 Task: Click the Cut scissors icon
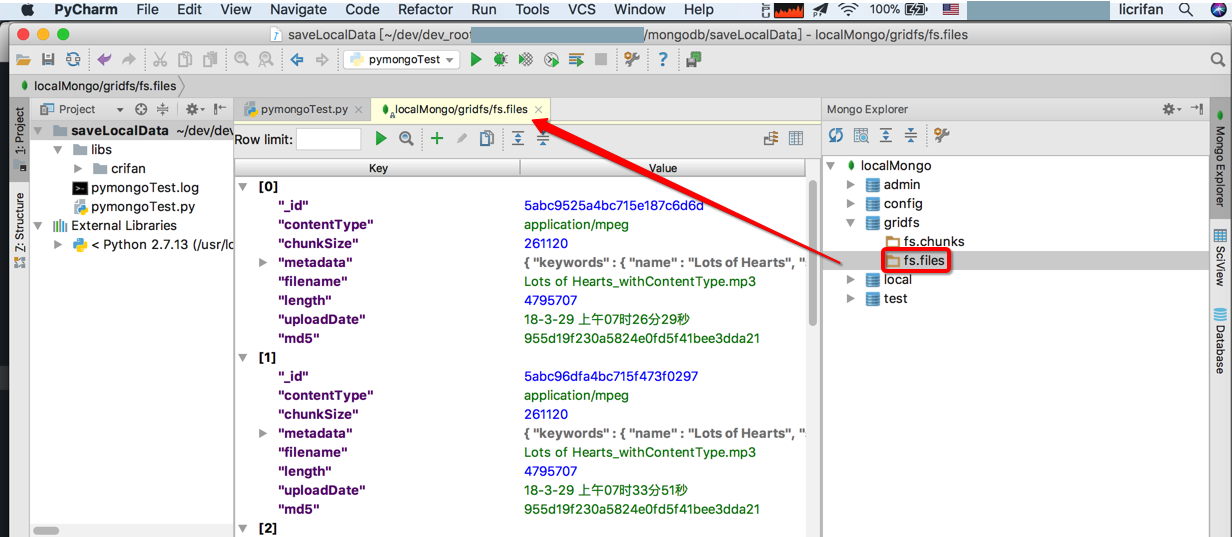[160, 60]
